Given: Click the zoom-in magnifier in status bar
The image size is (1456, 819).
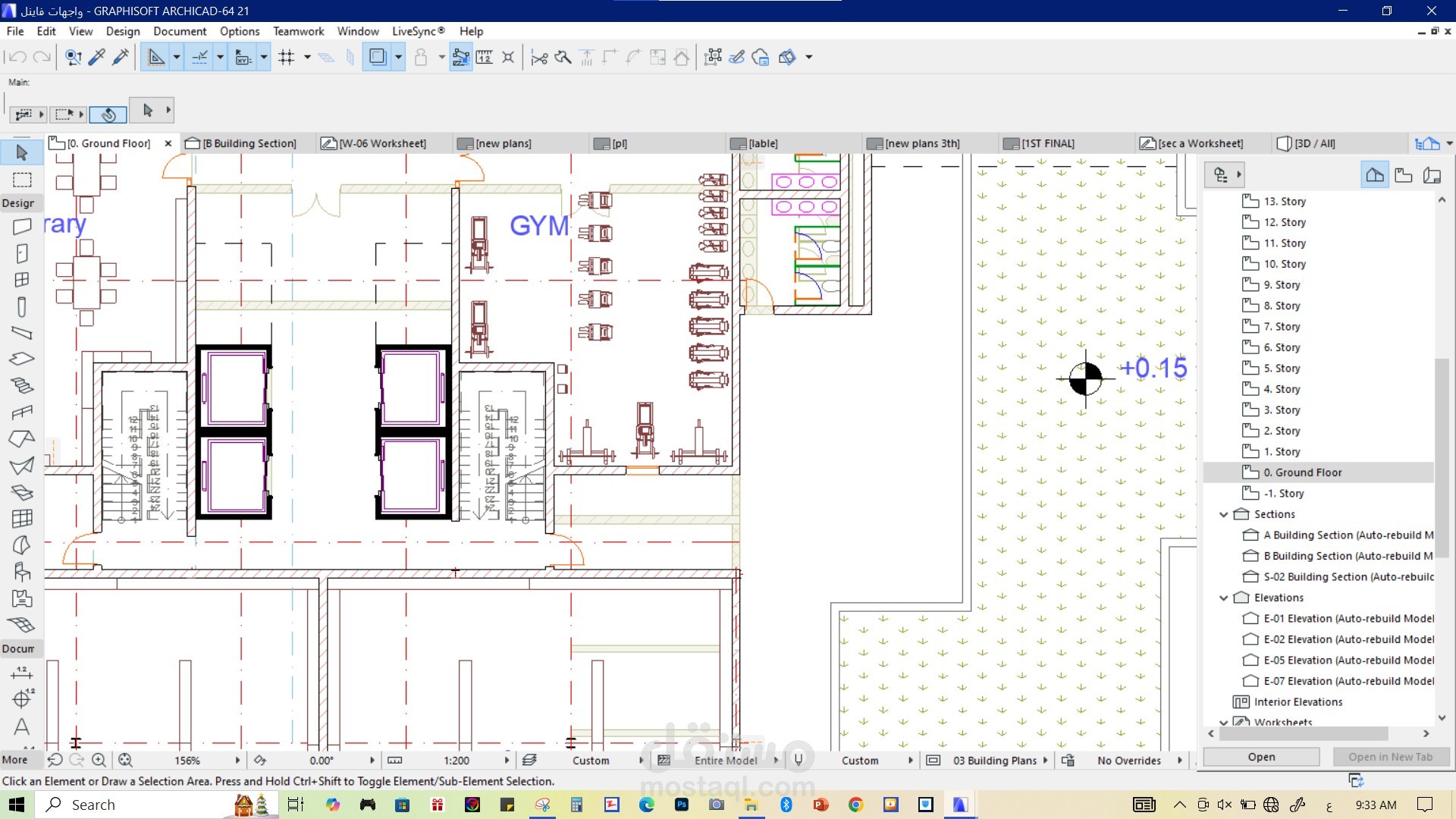Looking at the screenshot, I should 99,760.
